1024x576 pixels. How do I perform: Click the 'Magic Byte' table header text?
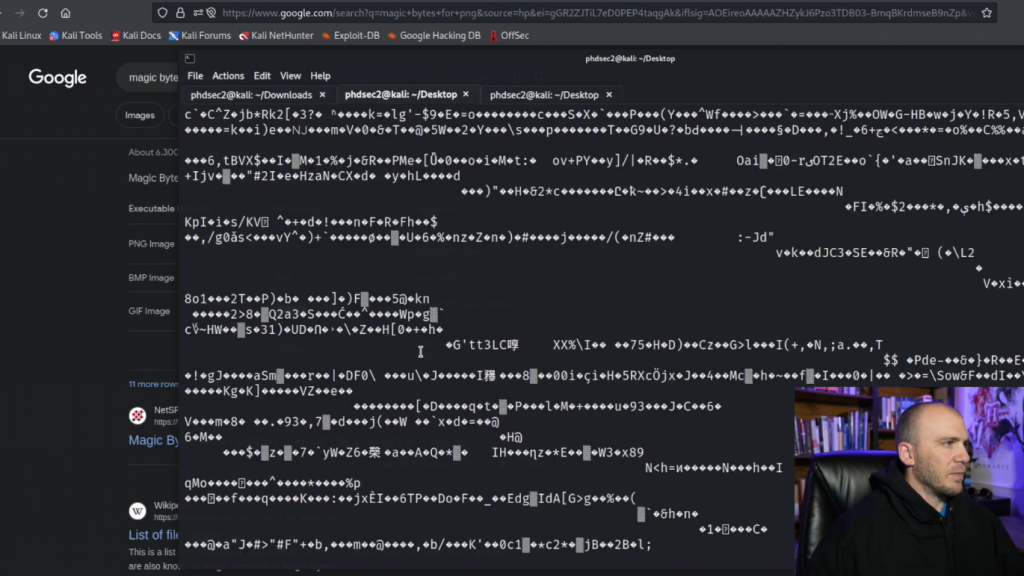[x=153, y=178]
